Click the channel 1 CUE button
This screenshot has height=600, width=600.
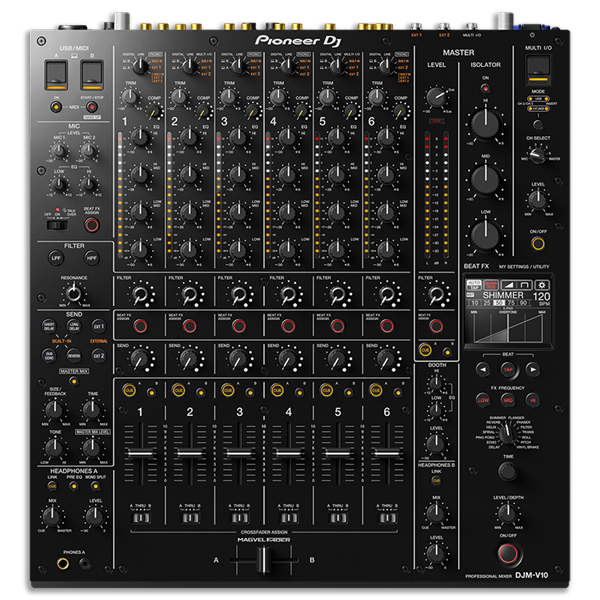pos(129,391)
